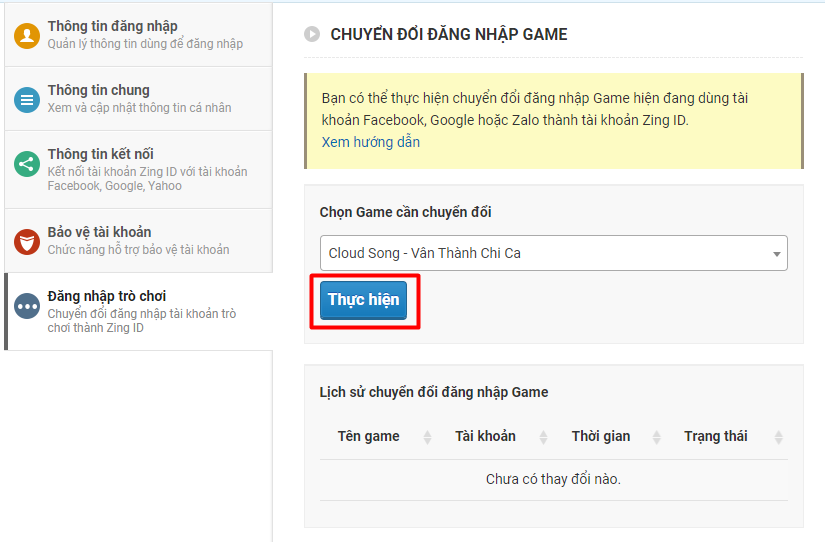Click label 'Chọn Game cần chuyển đổi'
This screenshot has height=542, width=825.
pos(405,212)
